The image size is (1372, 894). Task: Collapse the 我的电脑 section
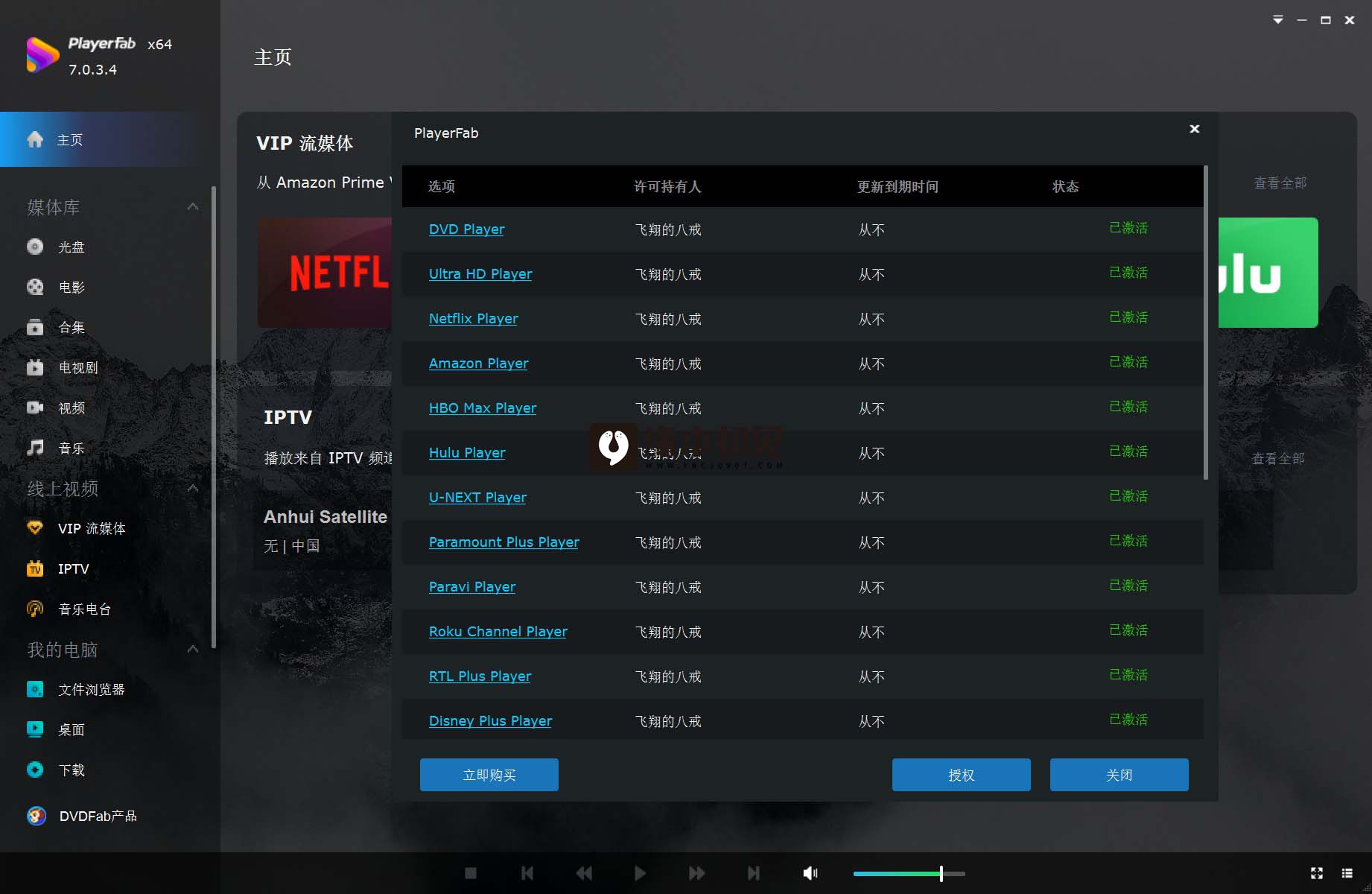pyautogui.click(x=193, y=649)
